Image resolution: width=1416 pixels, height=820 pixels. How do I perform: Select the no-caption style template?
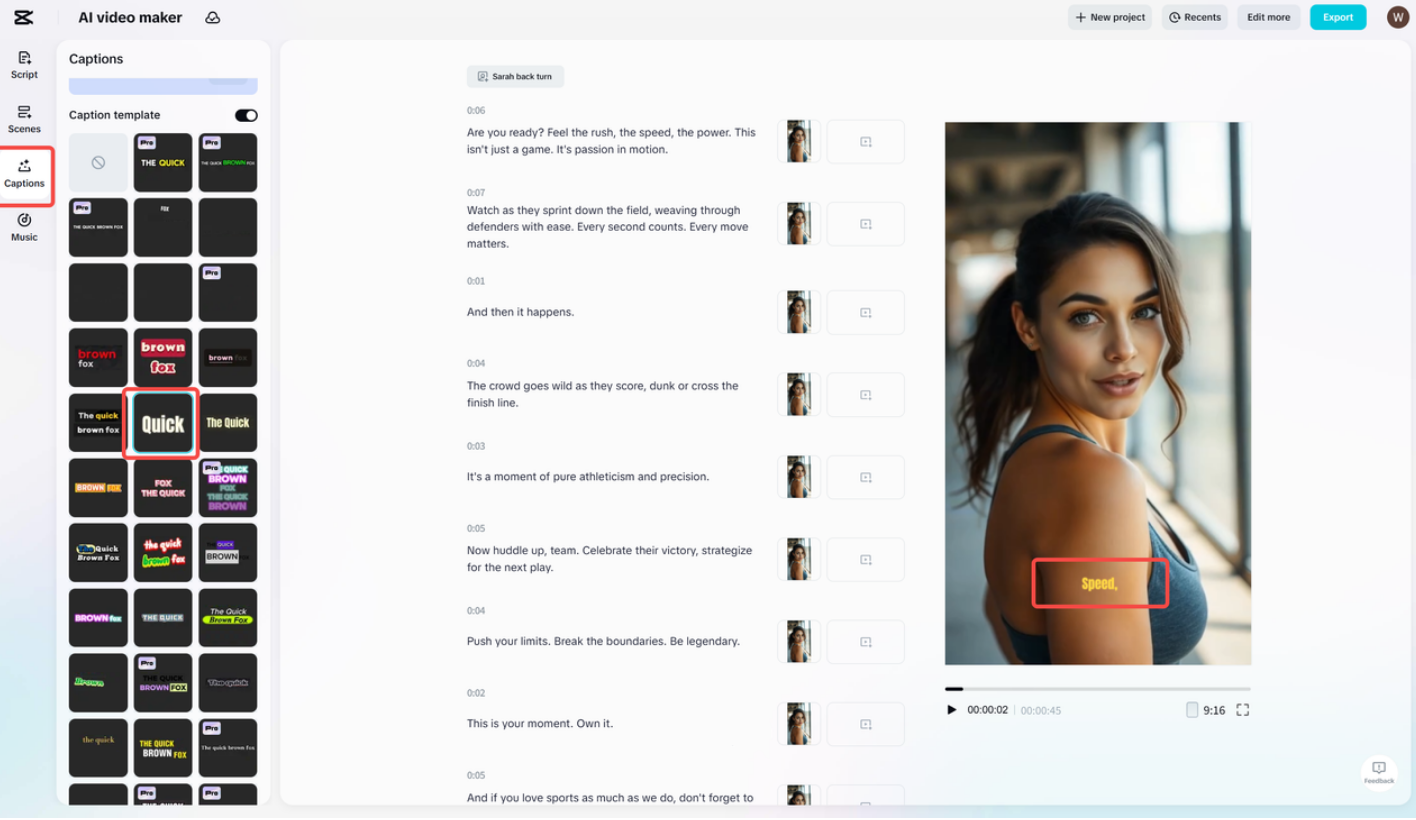[x=97, y=162]
